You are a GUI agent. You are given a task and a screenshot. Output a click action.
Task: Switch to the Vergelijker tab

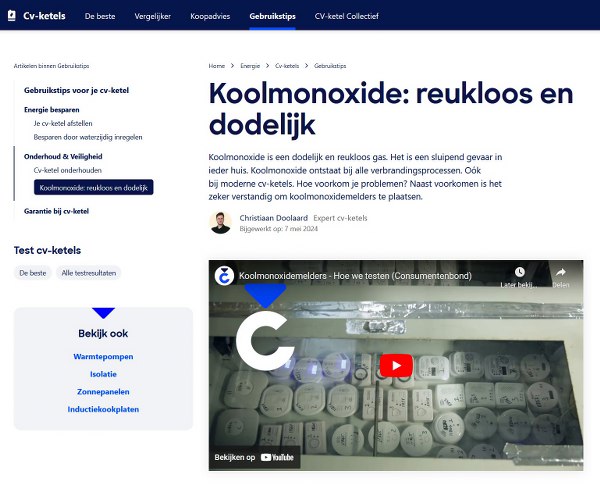153,16
